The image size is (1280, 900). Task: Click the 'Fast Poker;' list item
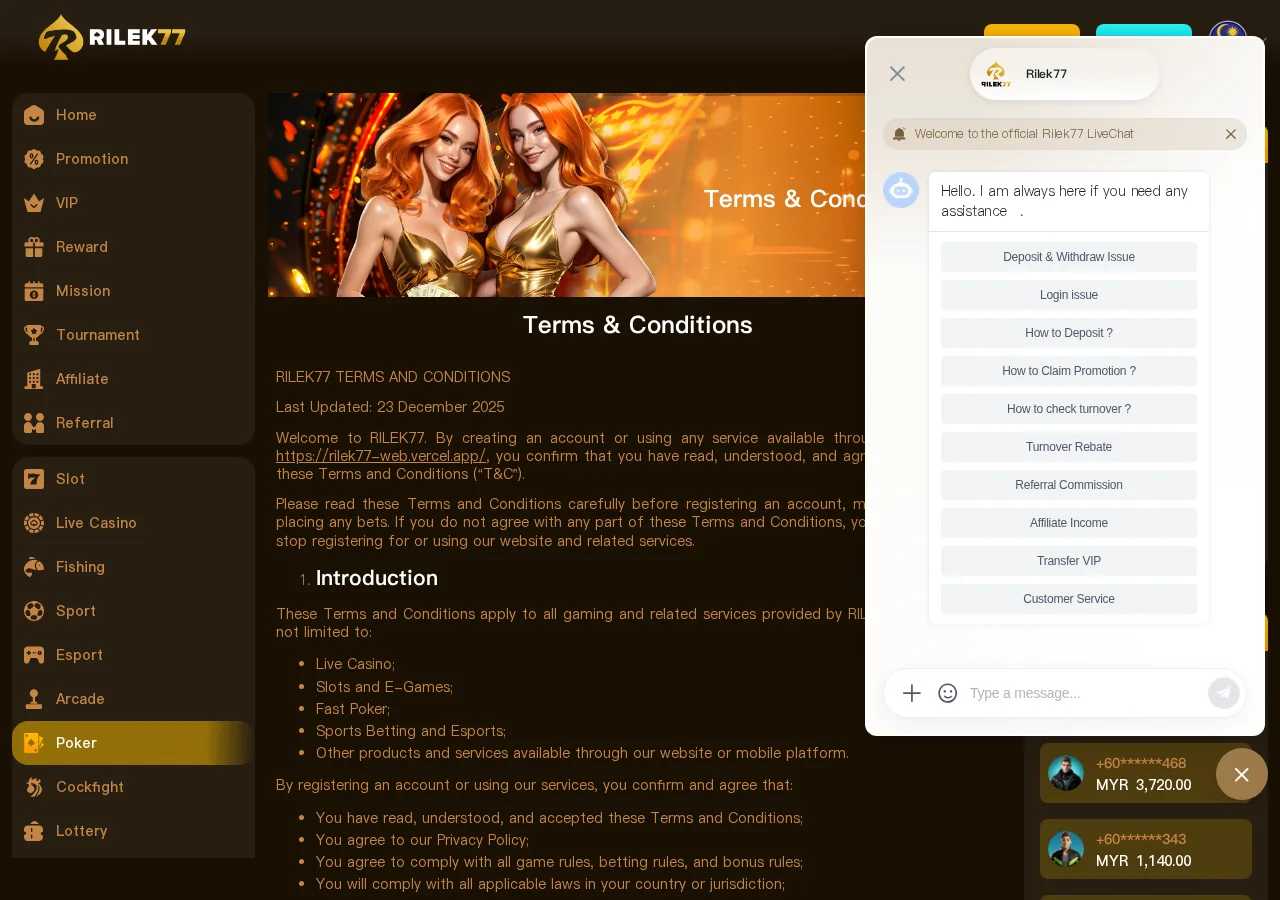click(x=353, y=709)
